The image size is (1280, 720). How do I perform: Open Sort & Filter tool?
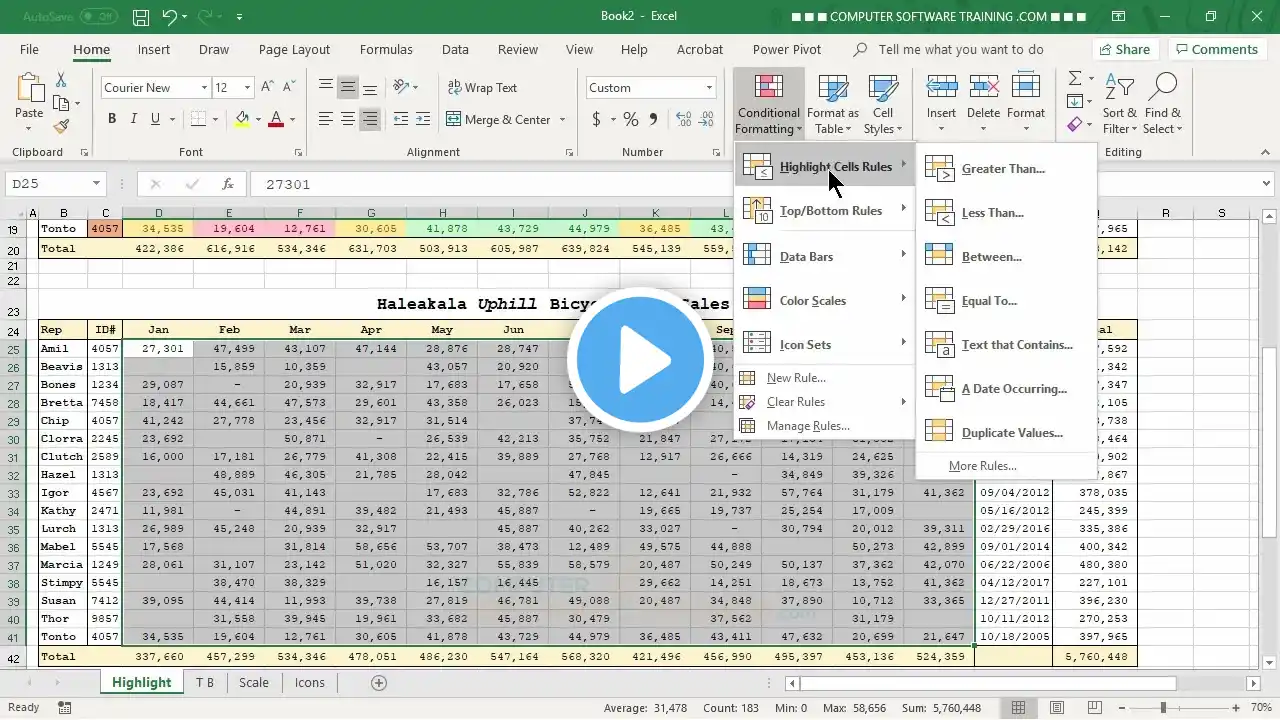[x=1120, y=103]
